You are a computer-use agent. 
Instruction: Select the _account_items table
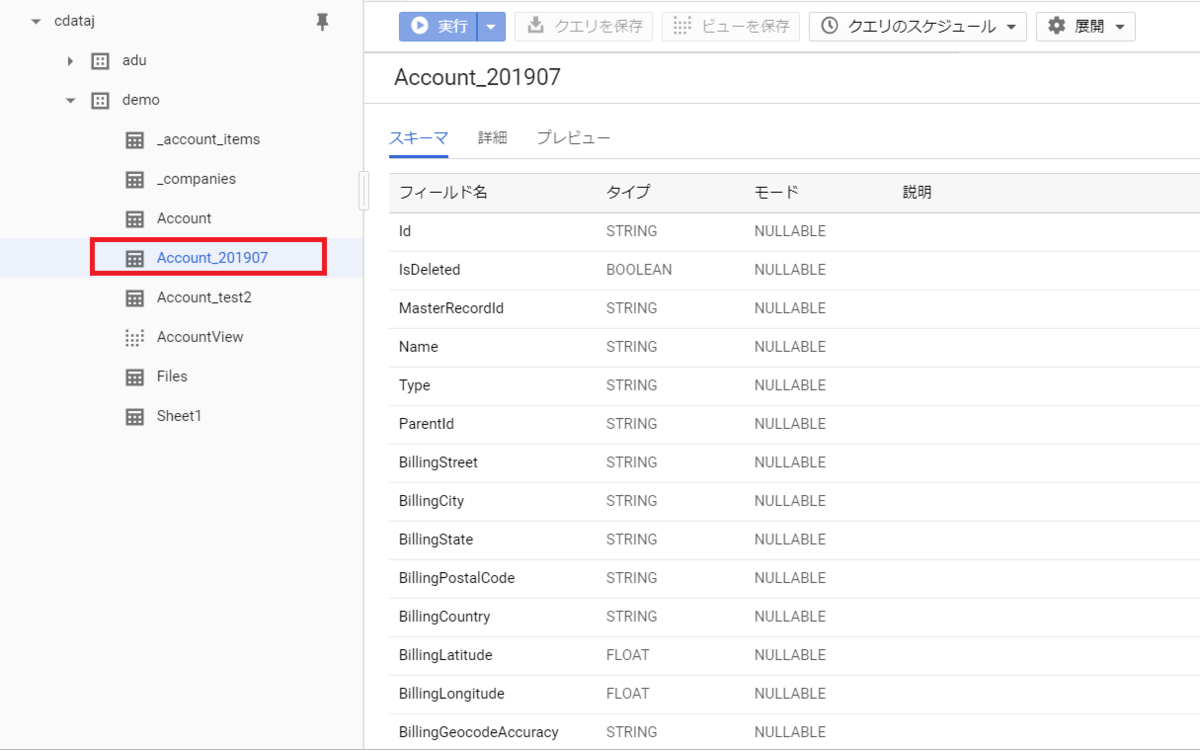click(208, 140)
